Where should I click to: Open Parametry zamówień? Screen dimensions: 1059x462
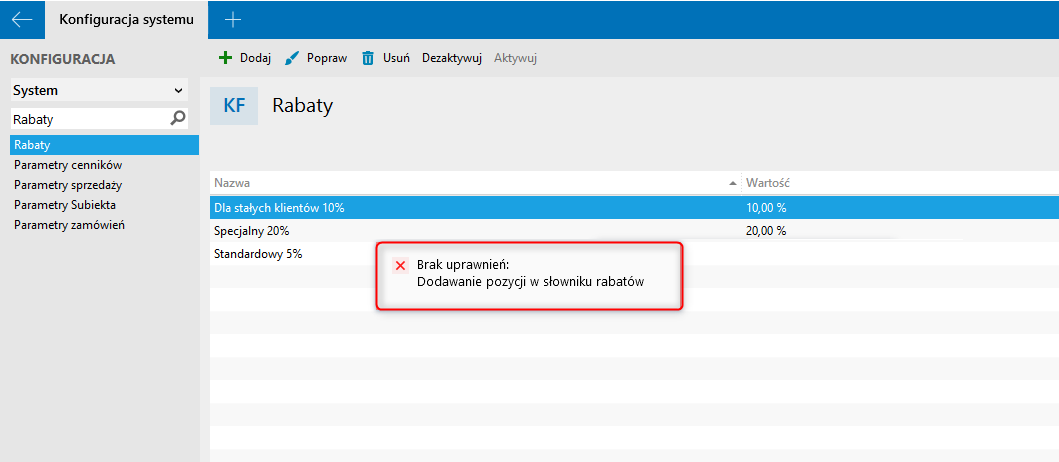click(69, 225)
